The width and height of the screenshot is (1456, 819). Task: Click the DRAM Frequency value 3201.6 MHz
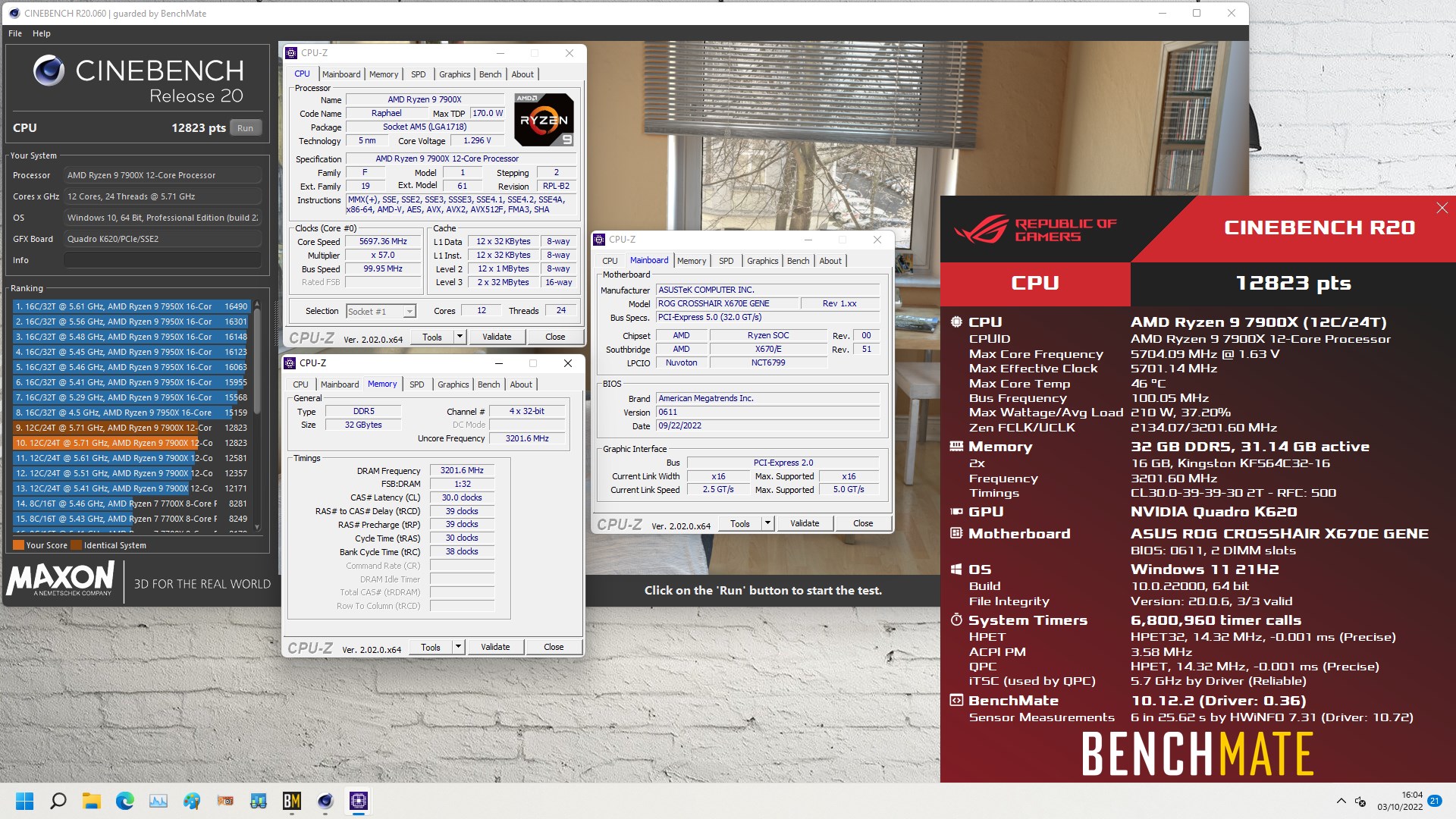point(462,470)
